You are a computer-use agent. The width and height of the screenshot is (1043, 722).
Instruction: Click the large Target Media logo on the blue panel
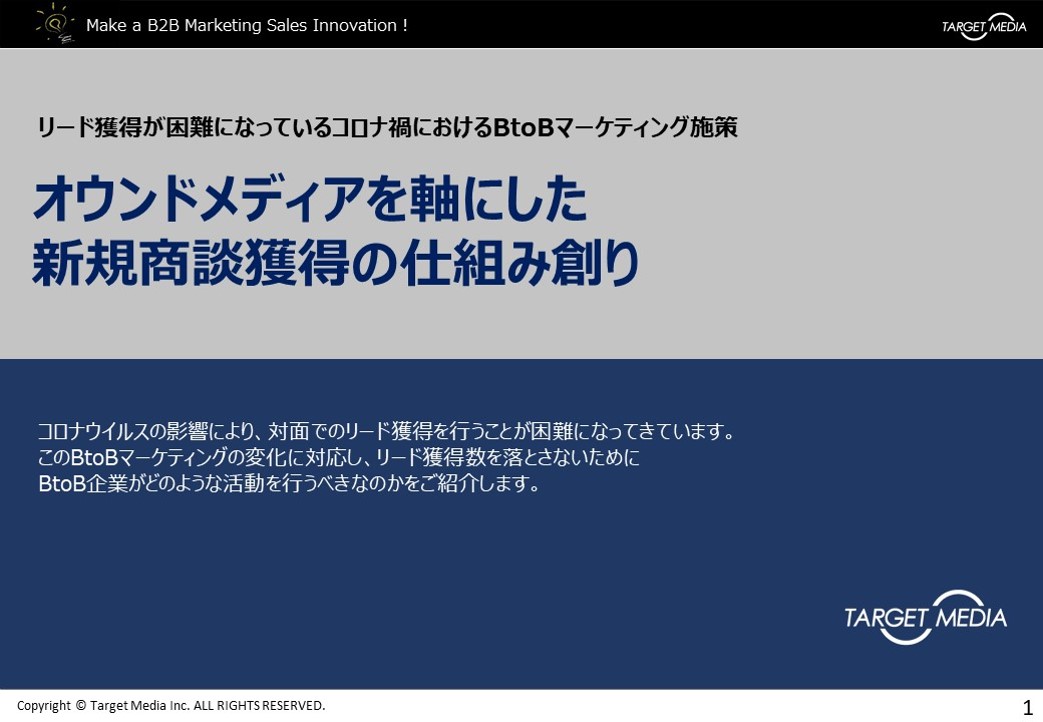(925, 617)
